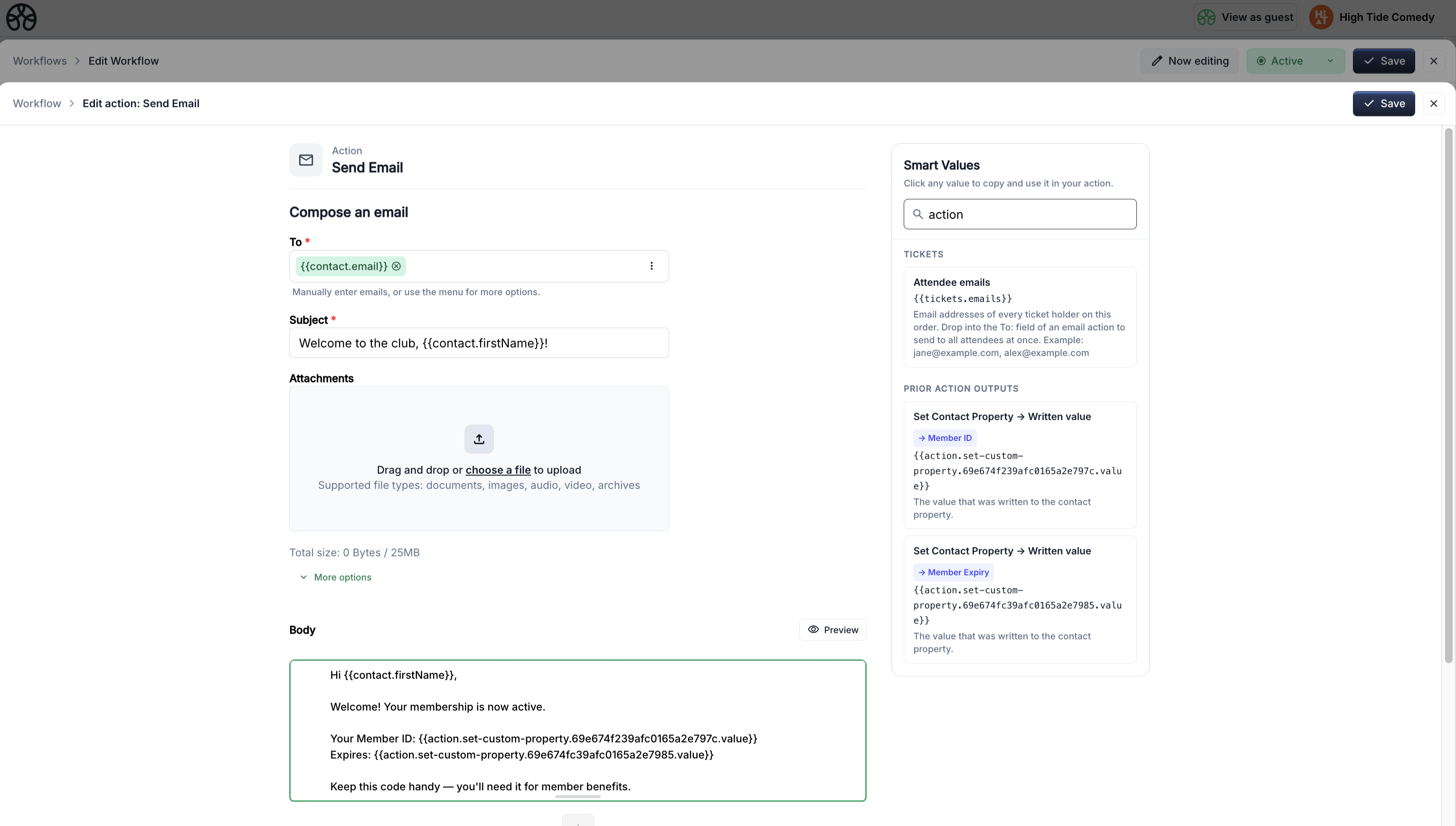1456x826 pixels.
Task: Click the app logo in top-left corner
Action: point(21,17)
